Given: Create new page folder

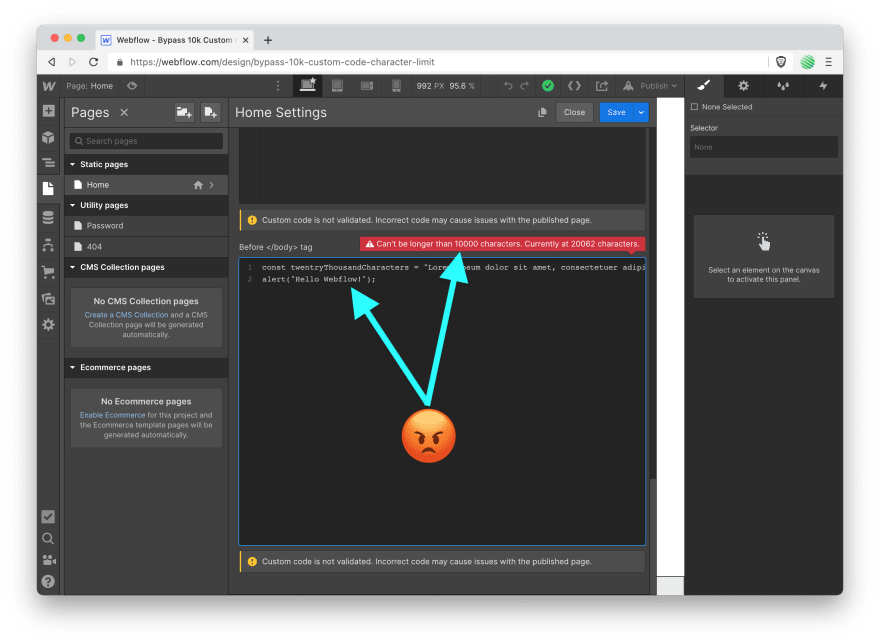Looking at the screenshot, I should tap(184, 112).
